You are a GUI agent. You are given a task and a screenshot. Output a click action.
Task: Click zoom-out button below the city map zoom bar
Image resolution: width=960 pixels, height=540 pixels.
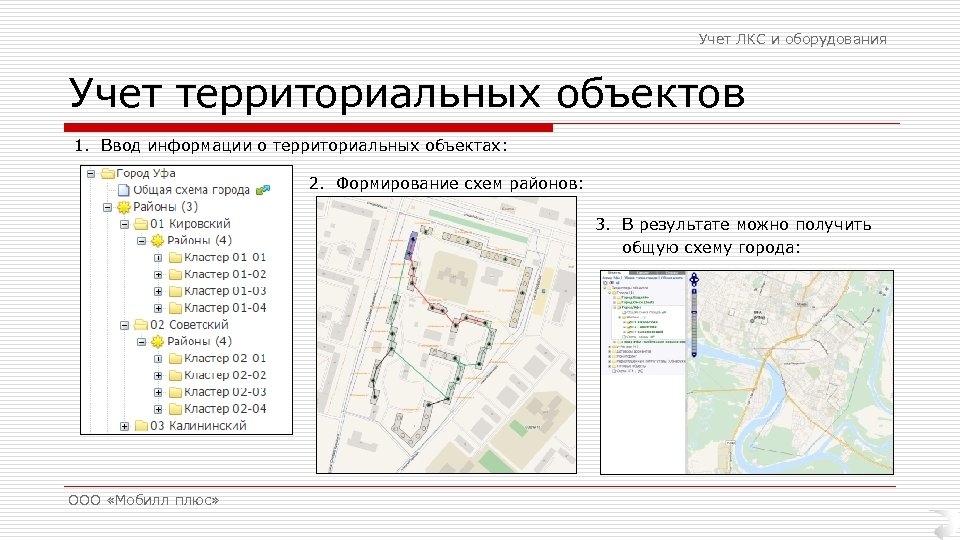click(694, 354)
